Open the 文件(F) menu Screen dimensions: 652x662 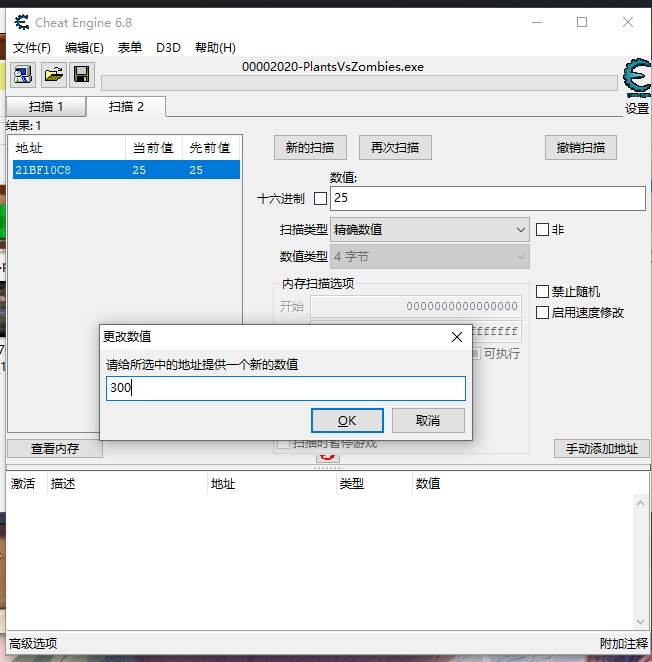coord(32,48)
